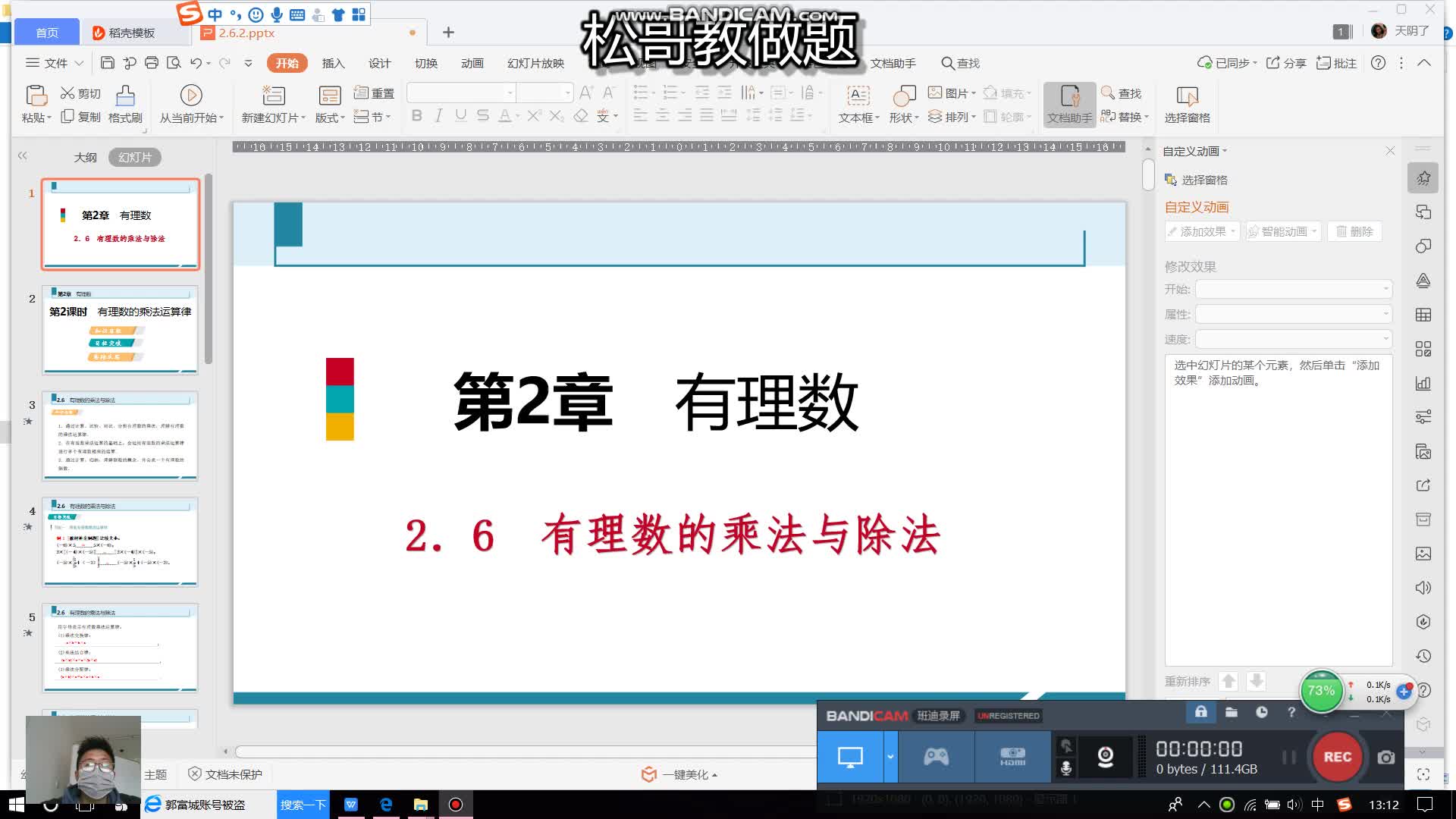
Task: Click the Bandicam game recording mode icon
Action: (x=936, y=757)
